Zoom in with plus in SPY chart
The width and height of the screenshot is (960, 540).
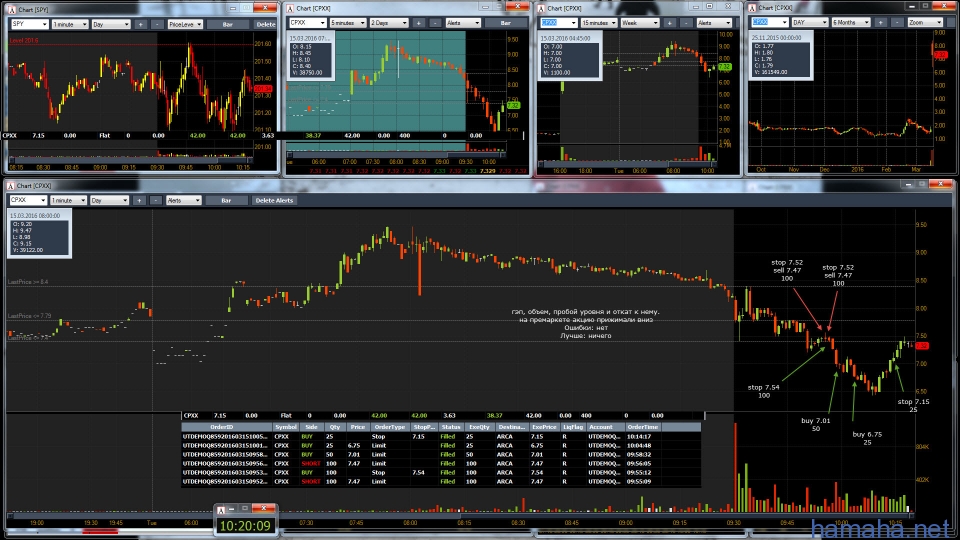(141, 24)
